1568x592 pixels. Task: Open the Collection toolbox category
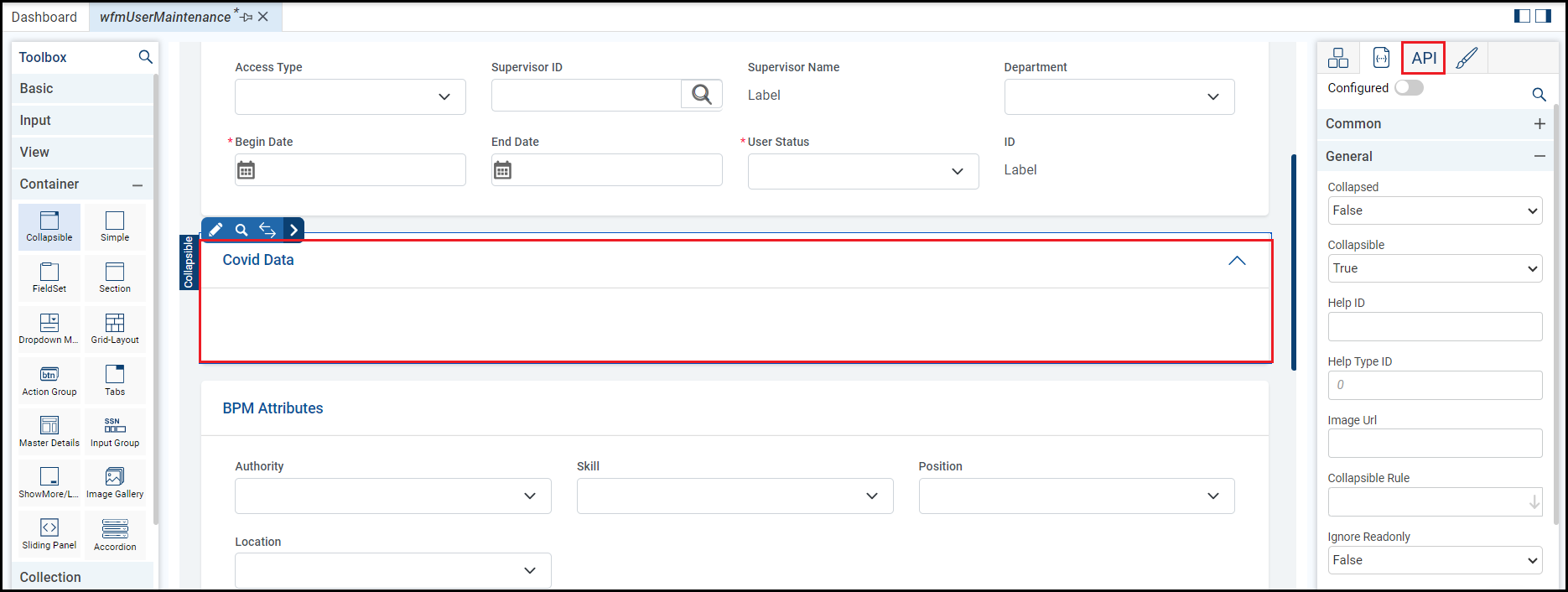[51, 577]
